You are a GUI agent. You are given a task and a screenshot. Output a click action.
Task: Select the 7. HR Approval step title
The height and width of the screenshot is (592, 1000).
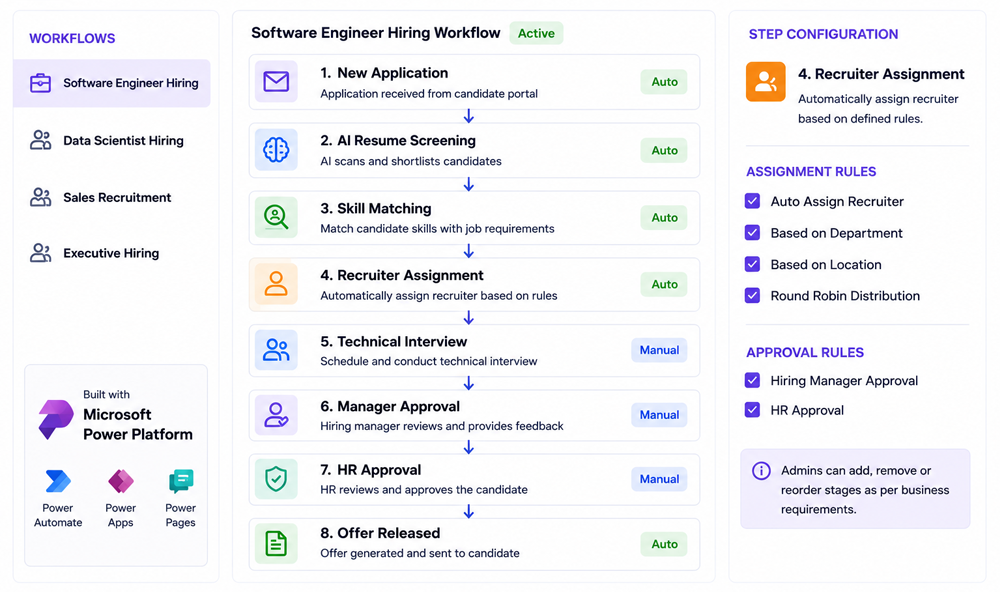pos(371,470)
